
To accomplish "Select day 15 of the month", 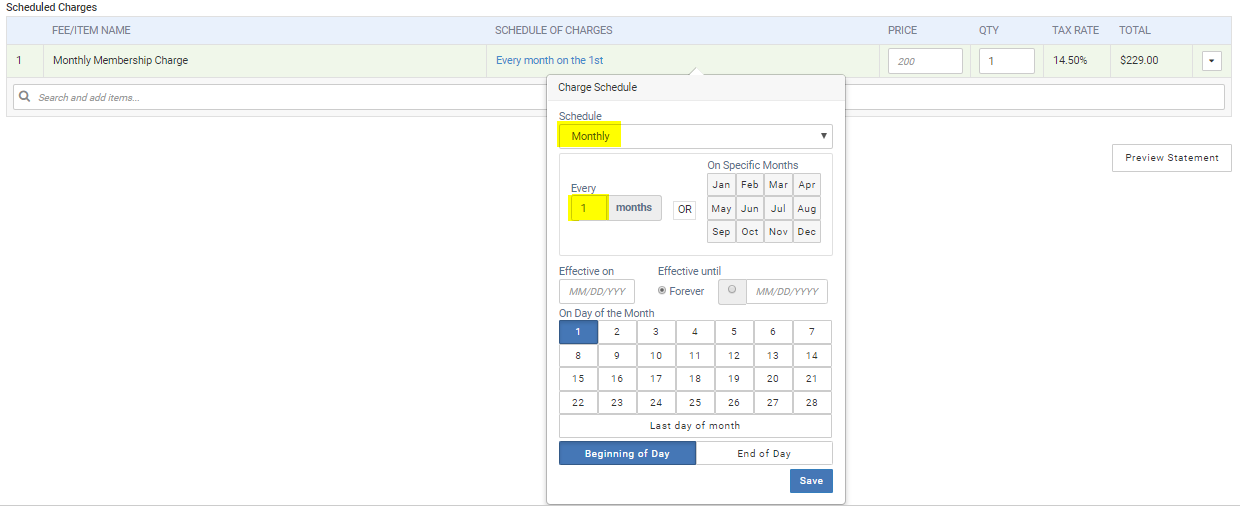I will click(578, 379).
